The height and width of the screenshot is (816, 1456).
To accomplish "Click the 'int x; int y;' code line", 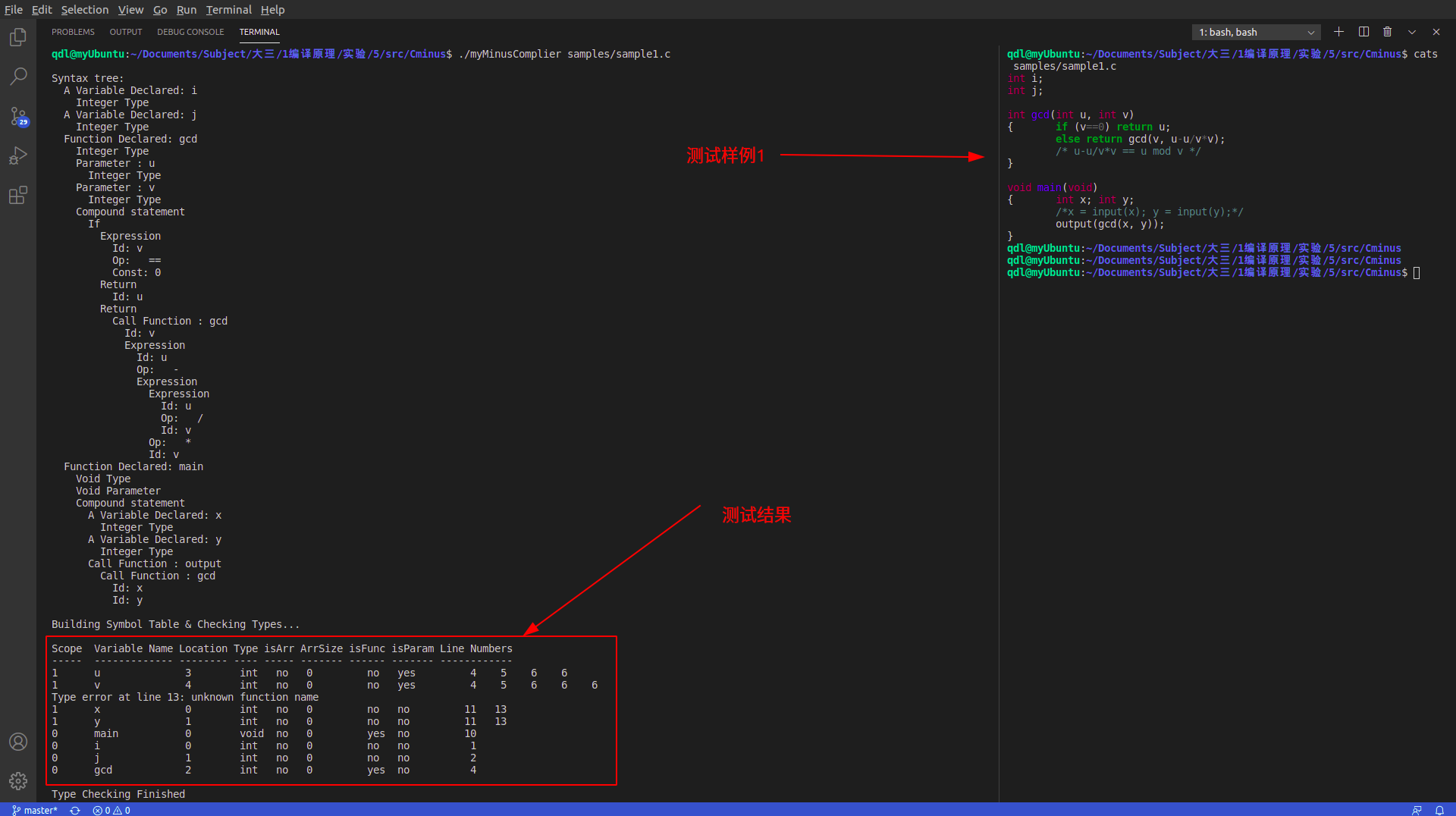I will pyautogui.click(x=1095, y=199).
